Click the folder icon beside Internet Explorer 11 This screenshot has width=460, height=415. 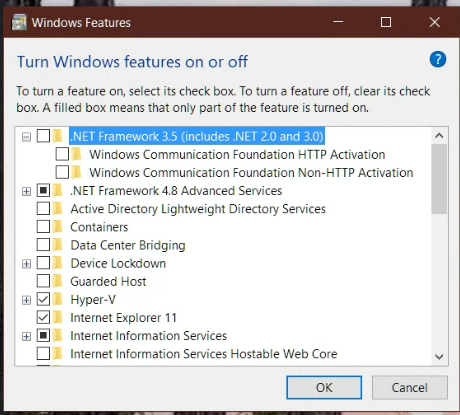coord(58,317)
